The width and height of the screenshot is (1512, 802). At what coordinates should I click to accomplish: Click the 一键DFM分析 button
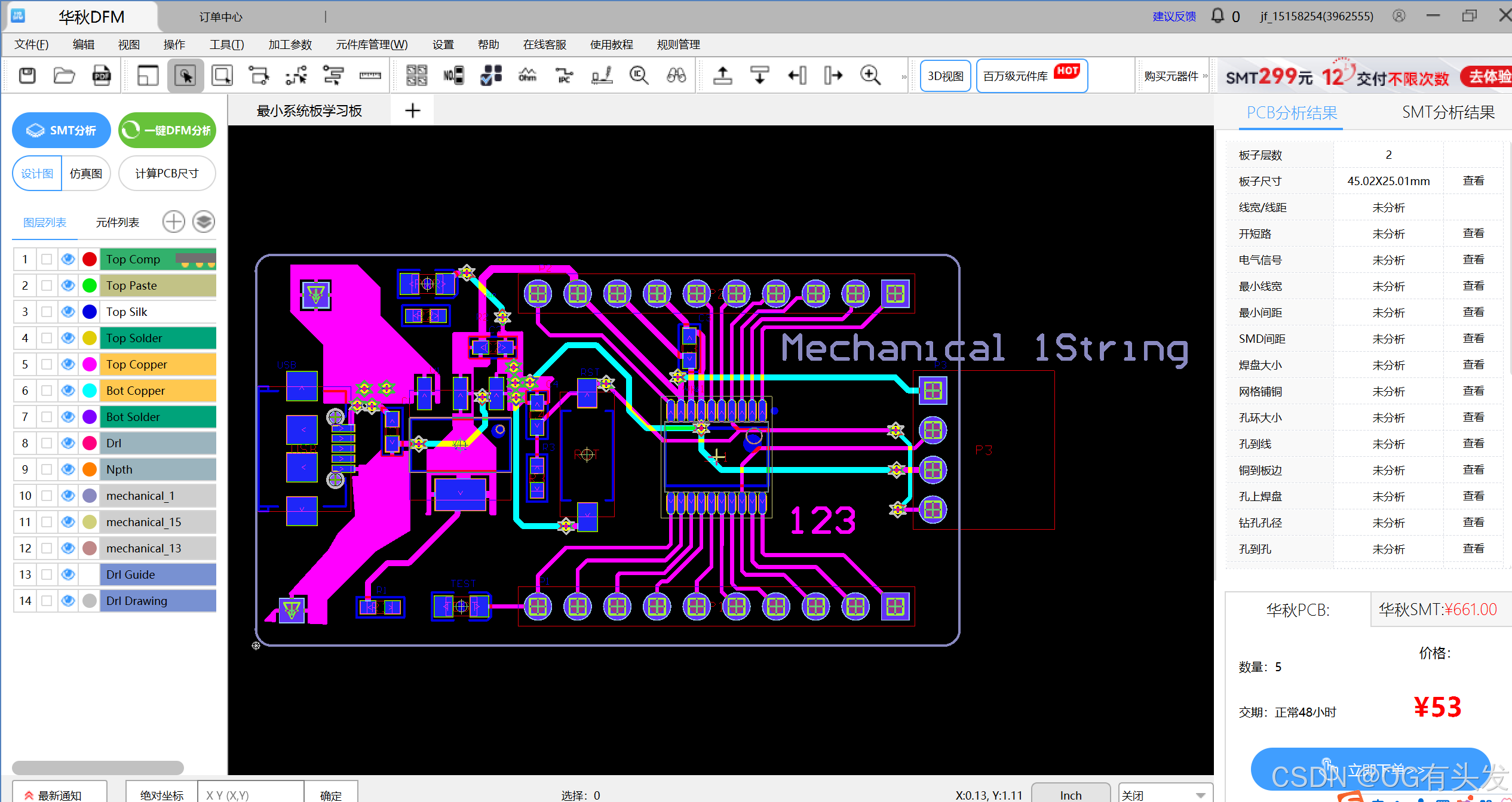tap(167, 130)
